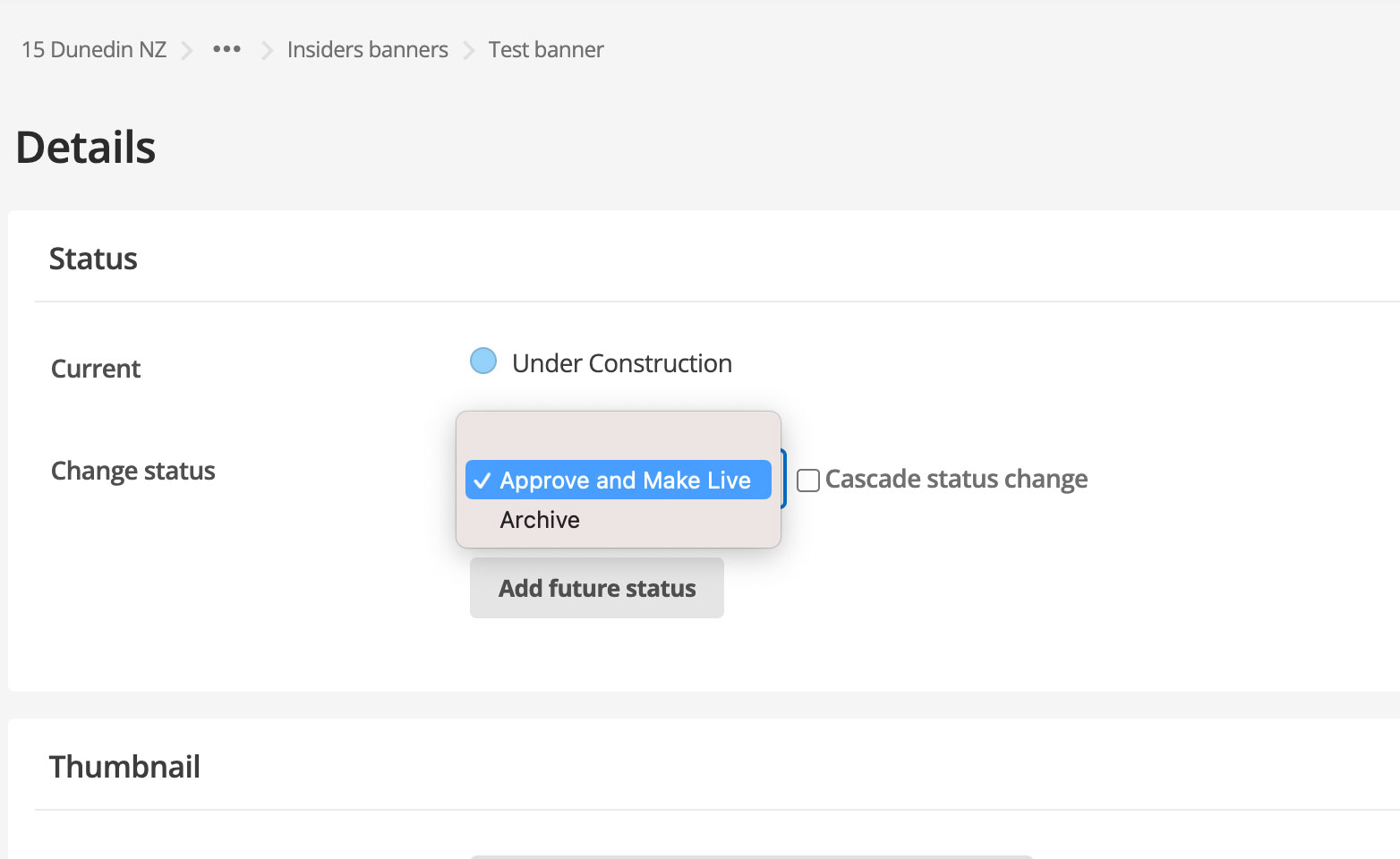1400x859 pixels.
Task: Go to the Insiders banners breadcrumb
Action: point(367,49)
